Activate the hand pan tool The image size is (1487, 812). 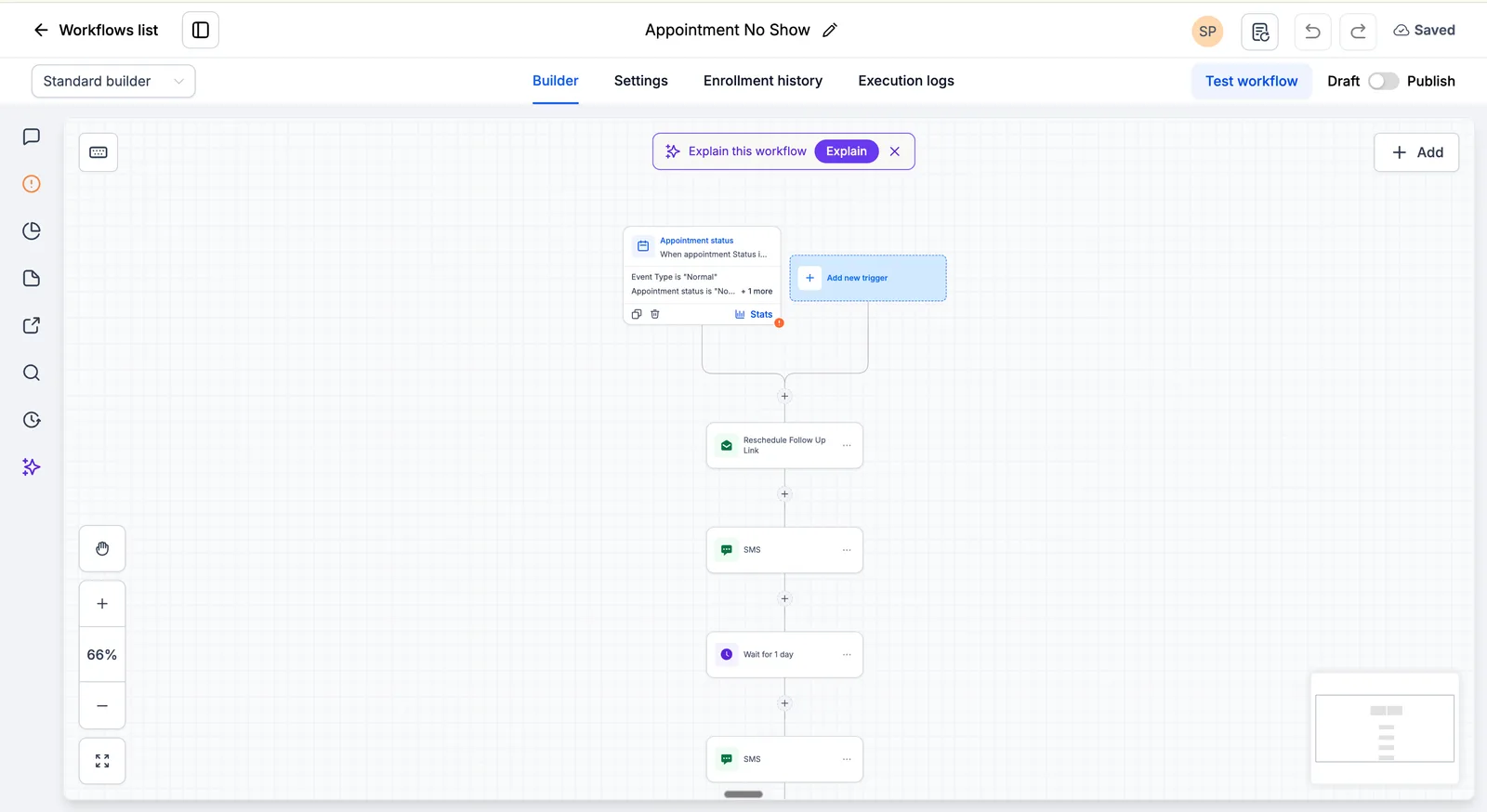click(102, 549)
